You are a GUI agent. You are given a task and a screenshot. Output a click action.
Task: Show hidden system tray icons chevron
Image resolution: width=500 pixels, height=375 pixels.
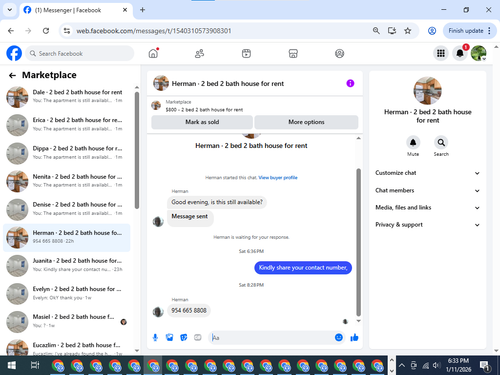[x=402, y=365]
